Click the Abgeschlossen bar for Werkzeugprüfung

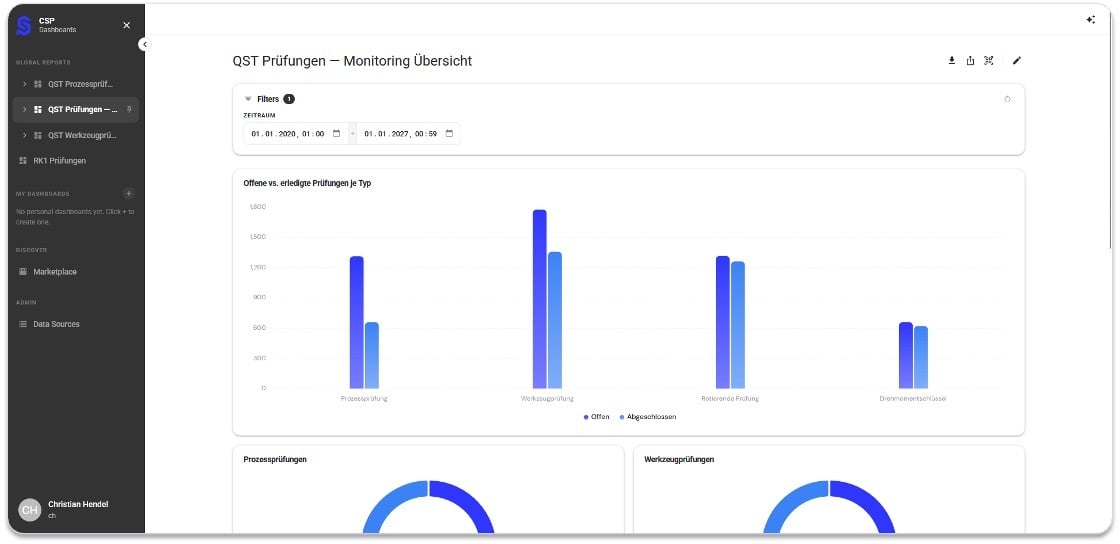[554, 320]
